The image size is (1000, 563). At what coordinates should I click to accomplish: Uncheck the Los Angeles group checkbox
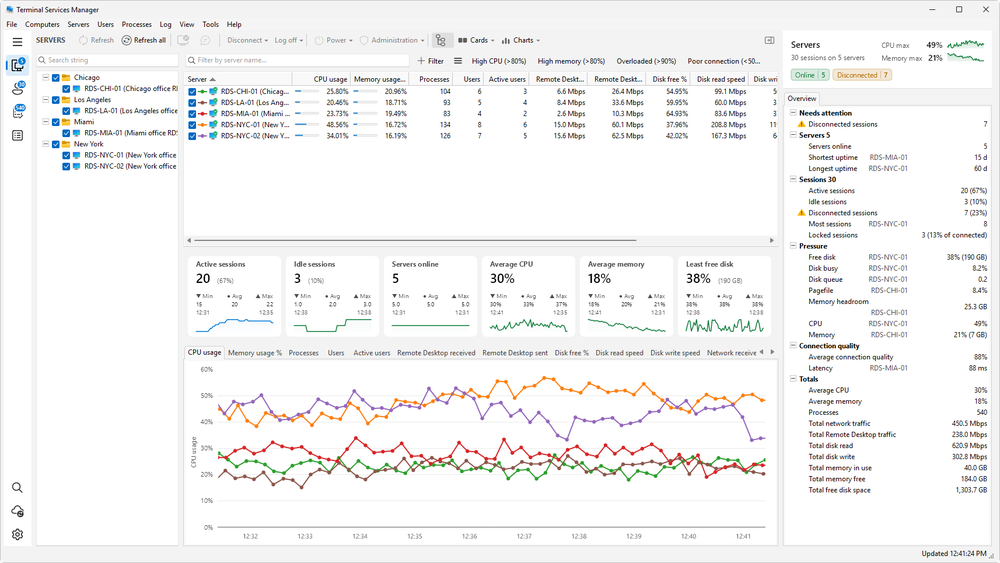pos(55,100)
